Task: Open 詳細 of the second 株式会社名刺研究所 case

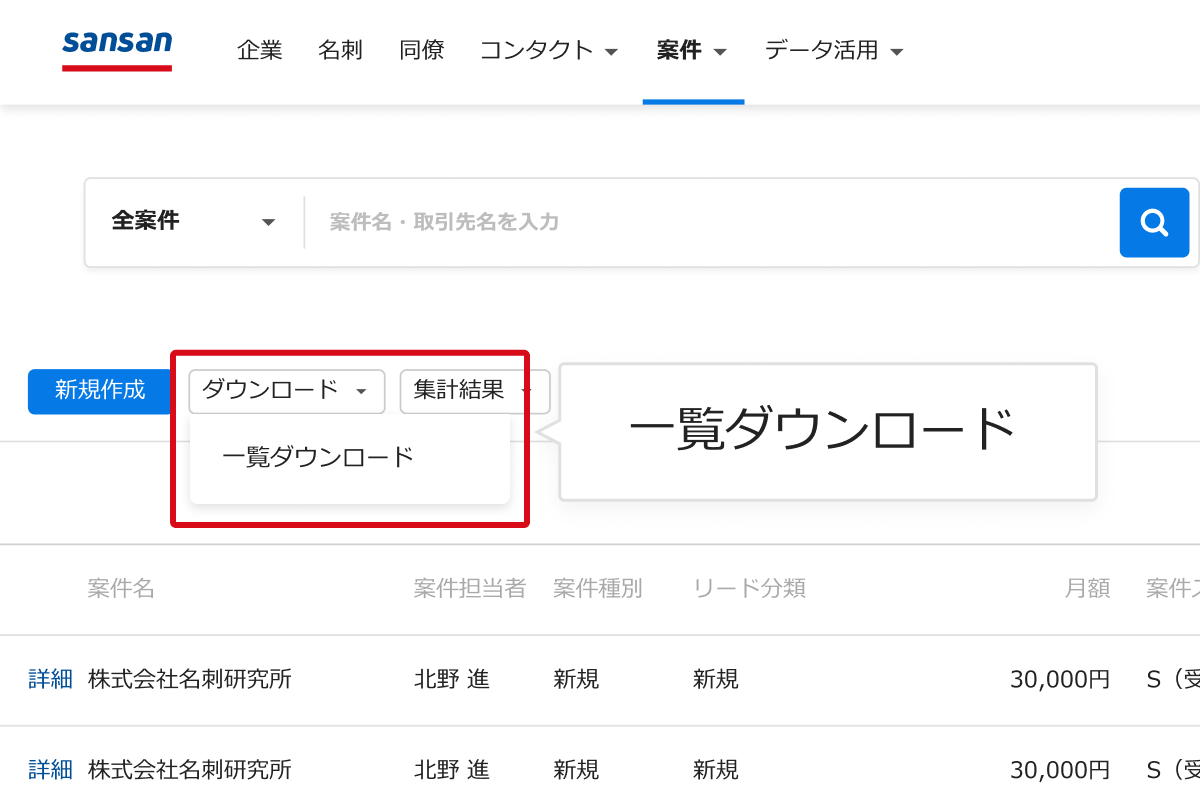Action: point(50,770)
